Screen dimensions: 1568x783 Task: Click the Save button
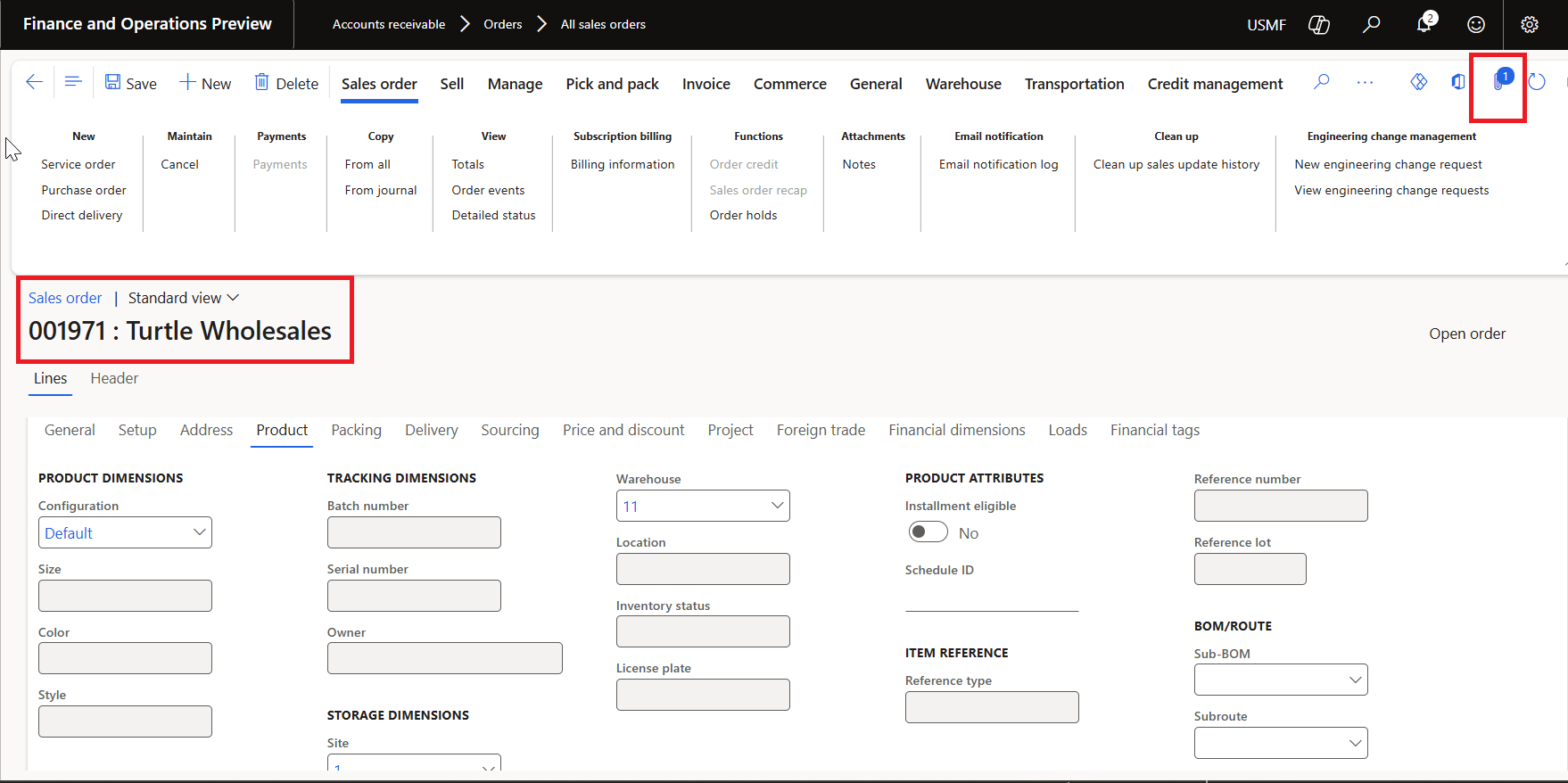[x=131, y=83]
